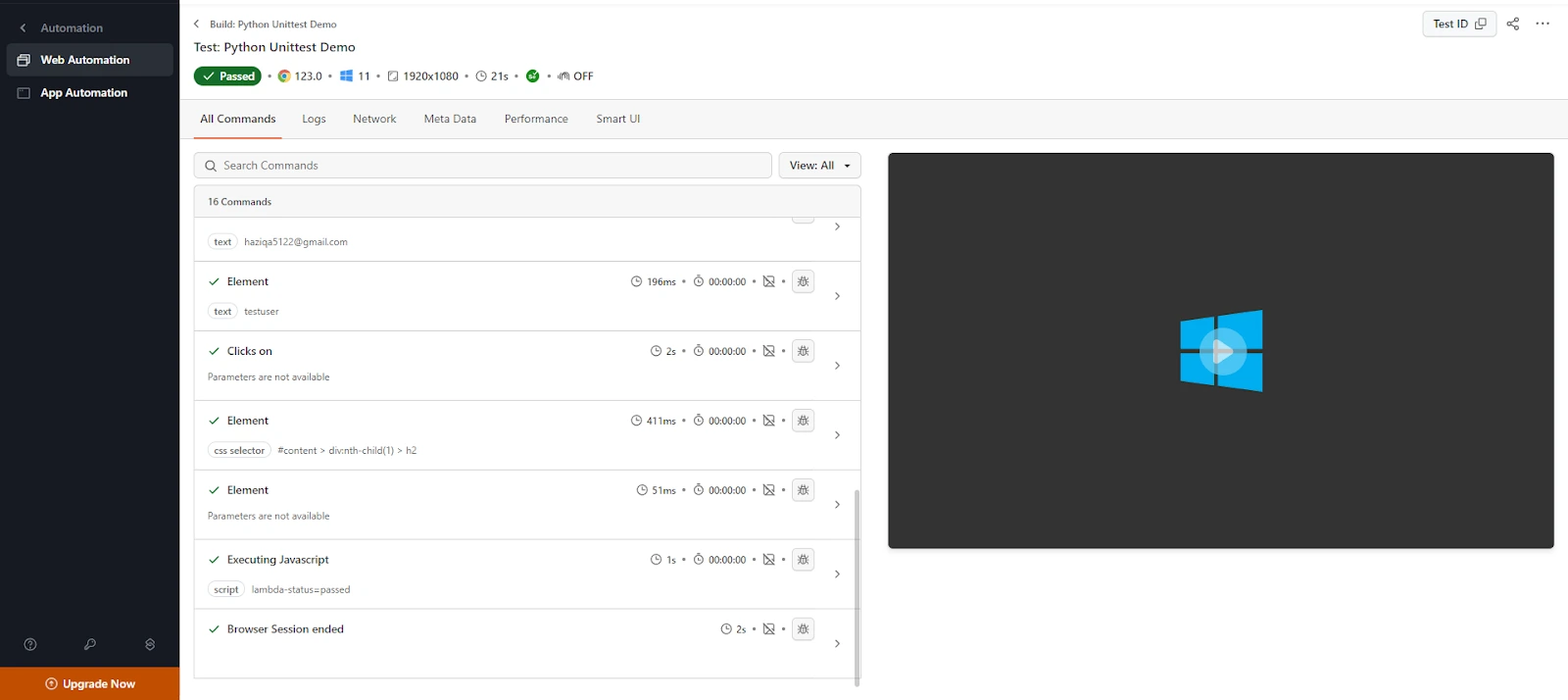This screenshot has height=700, width=1568.
Task: Click the no-screenshot icon in the Executing Javascript row
Action: click(x=769, y=560)
